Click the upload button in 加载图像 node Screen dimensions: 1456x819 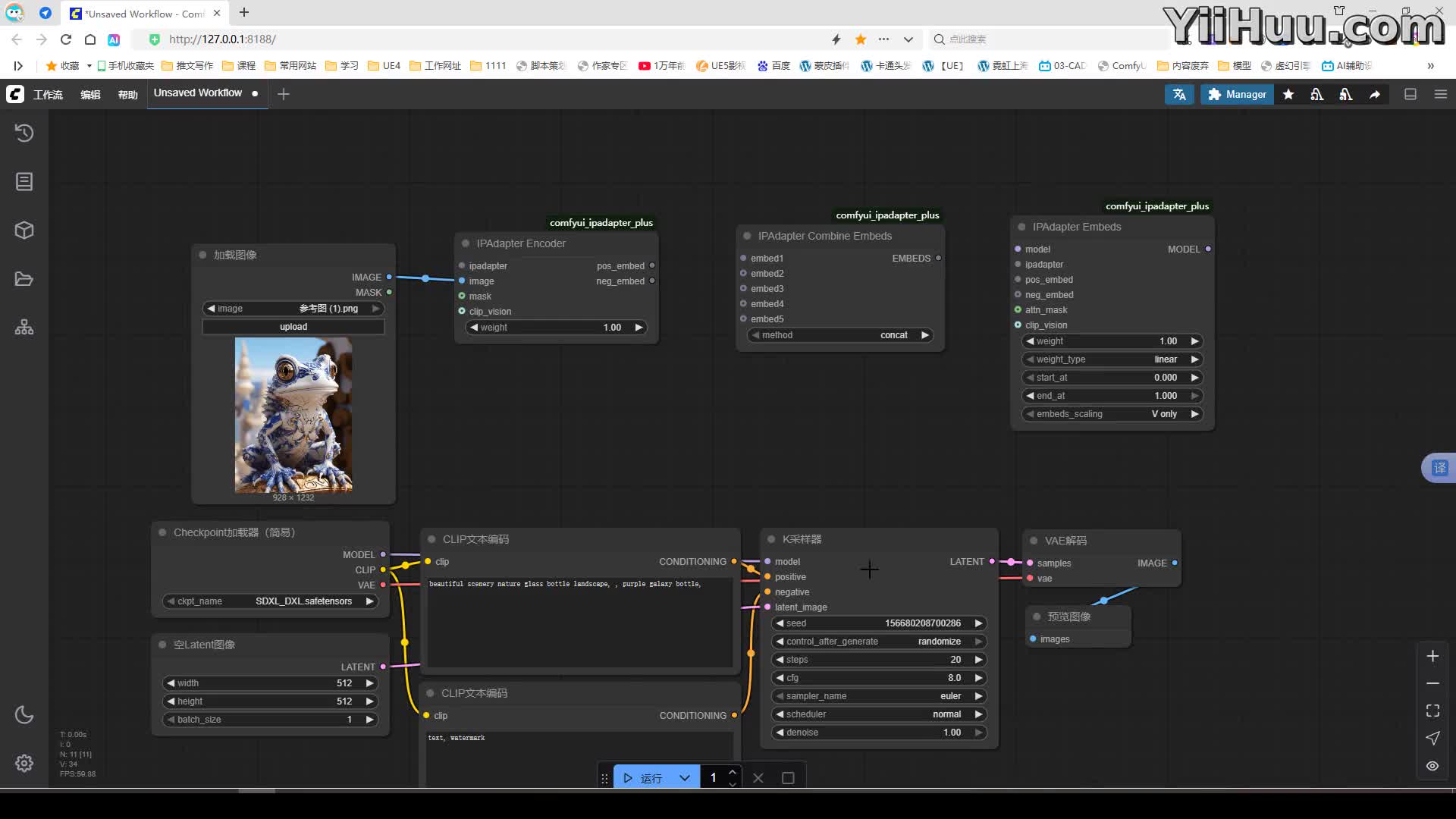(x=293, y=327)
